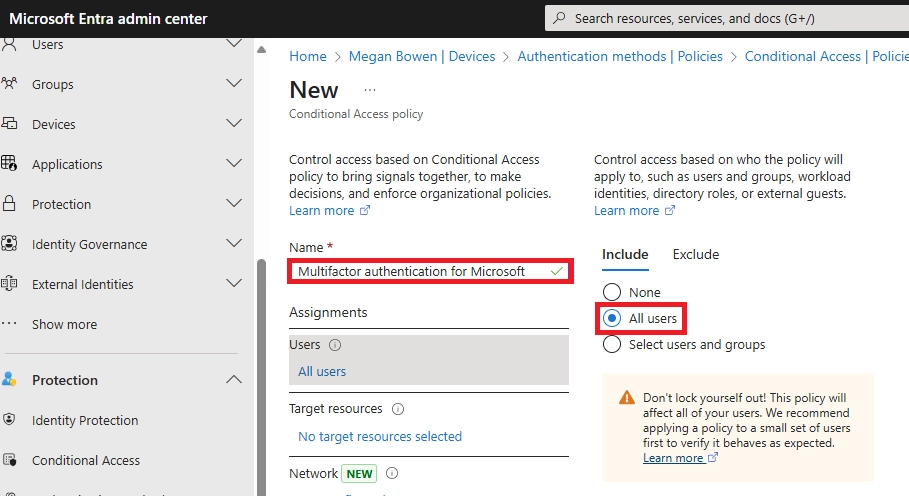Click the External Identities icon
Image resolution: width=909 pixels, height=496 pixels.
[9, 283]
